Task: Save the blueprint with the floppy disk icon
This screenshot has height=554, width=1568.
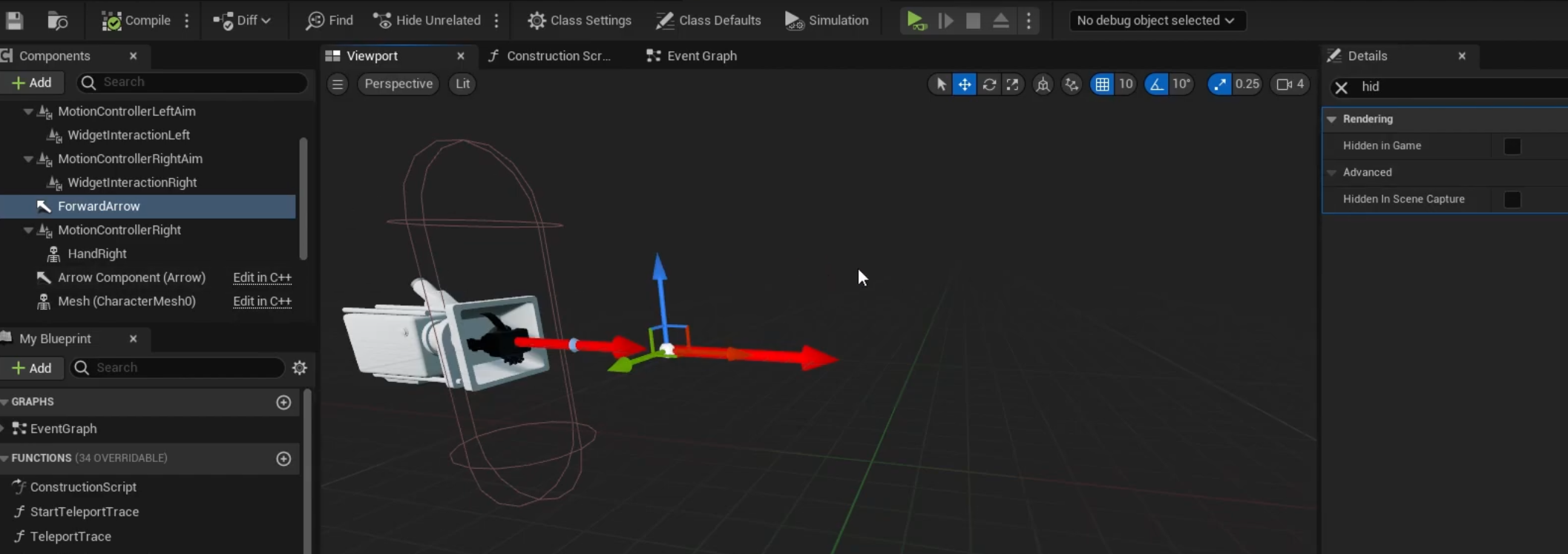Action: click(14, 20)
